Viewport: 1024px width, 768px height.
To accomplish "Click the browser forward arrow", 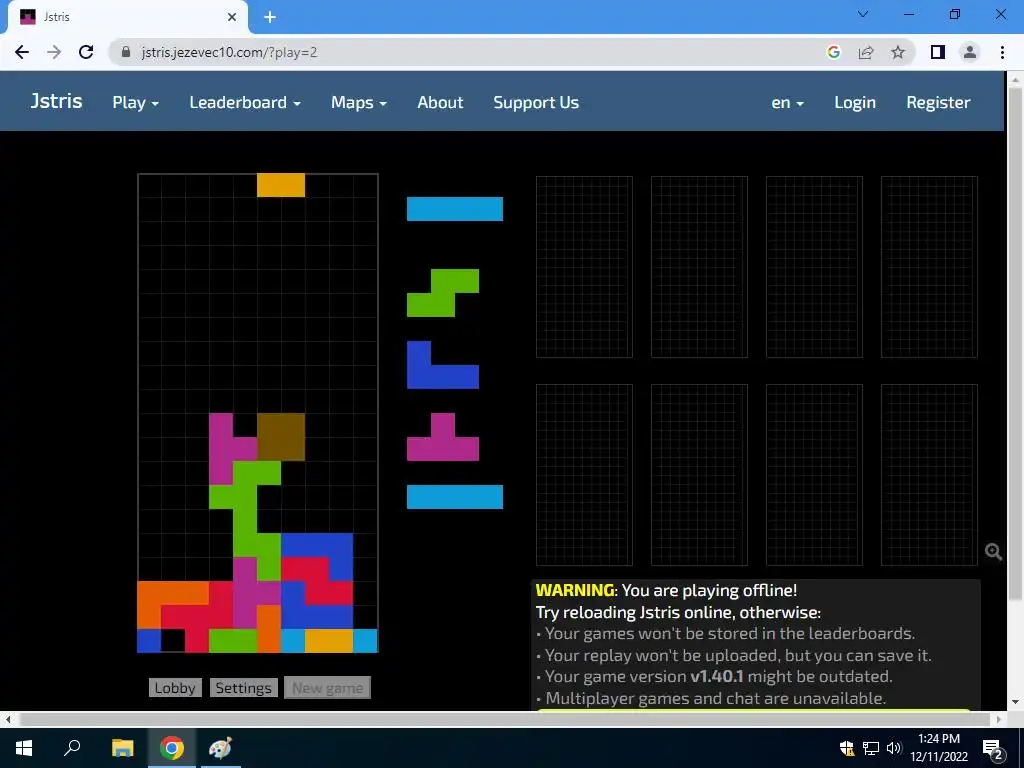I will click(54, 52).
